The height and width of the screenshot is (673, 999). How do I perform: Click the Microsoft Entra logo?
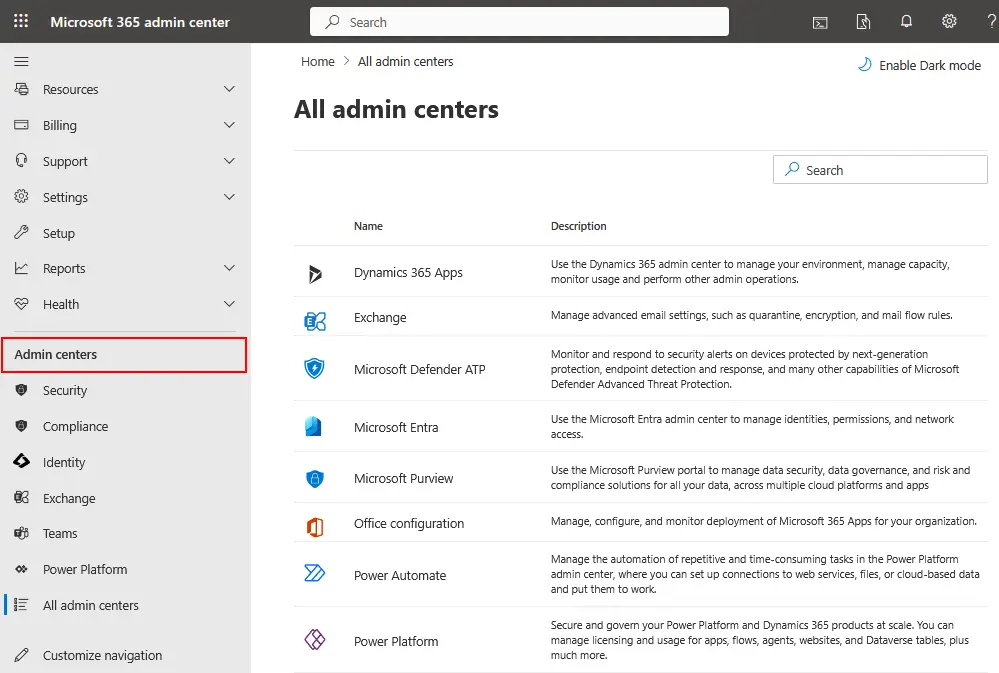click(313, 426)
